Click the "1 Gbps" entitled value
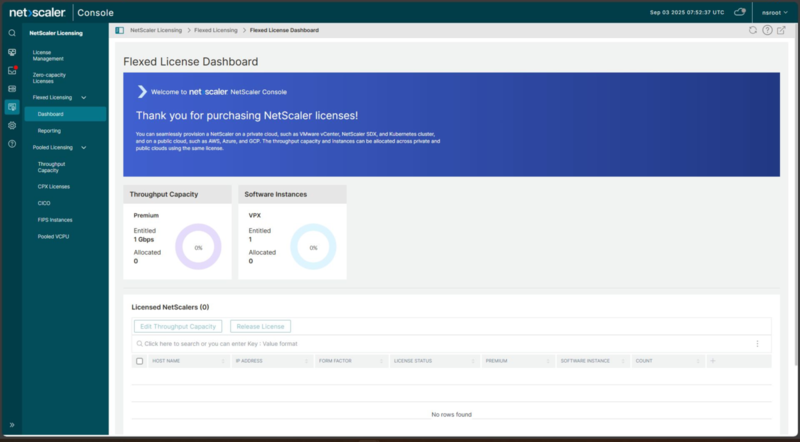This screenshot has height=442, width=800. click(x=144, y=239)
